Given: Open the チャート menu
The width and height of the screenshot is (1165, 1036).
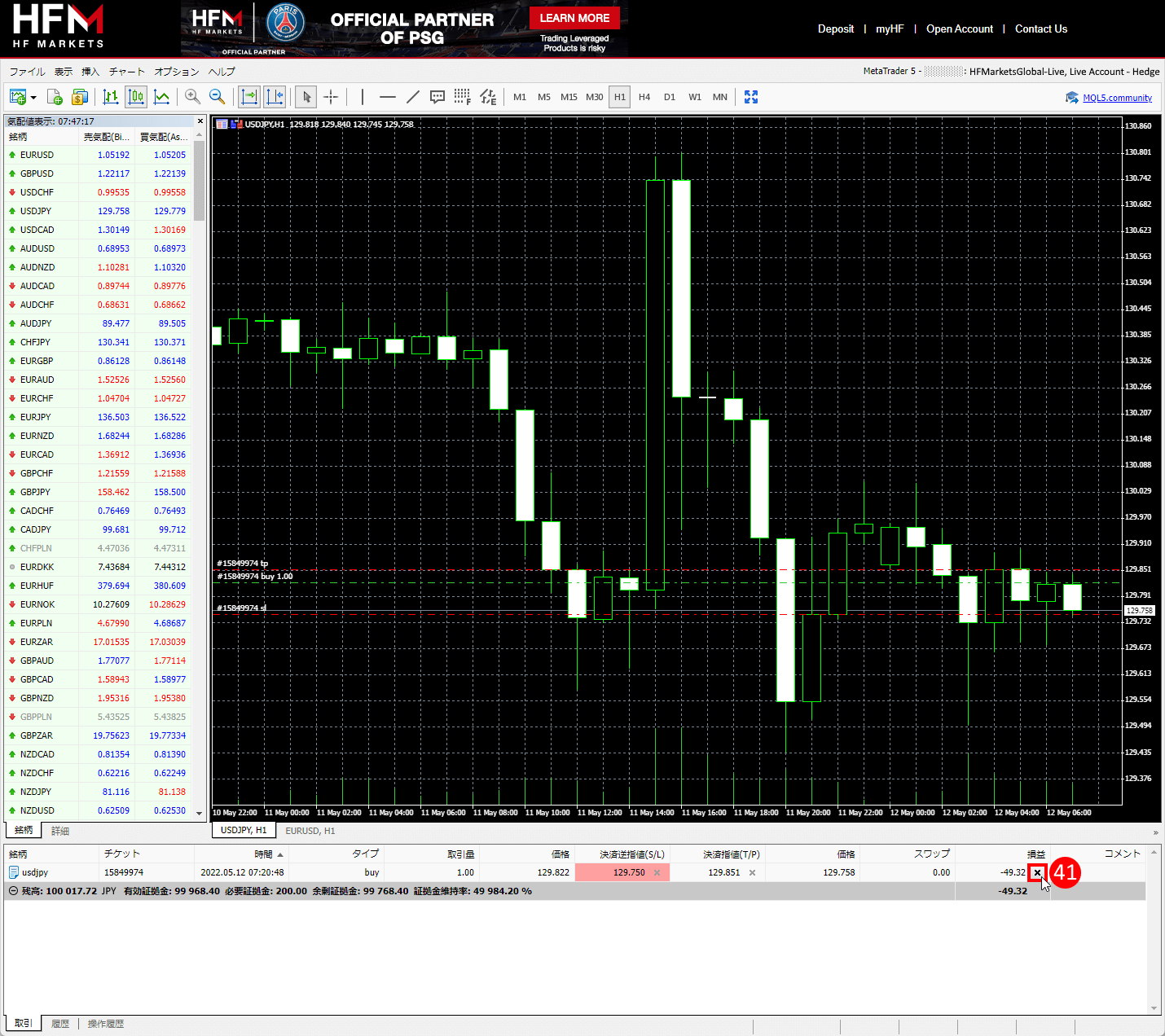Looking at the screenshot, I should [126, 72].
